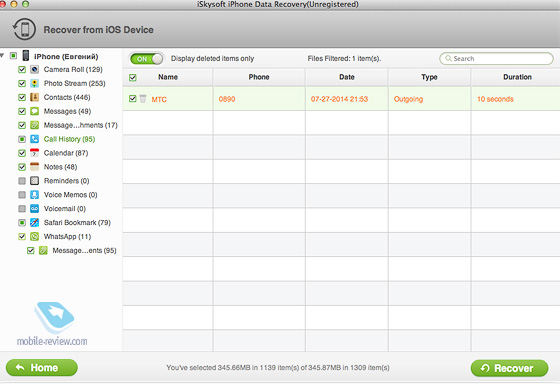Toggle the Contacts checkbox

click(22, 97)
